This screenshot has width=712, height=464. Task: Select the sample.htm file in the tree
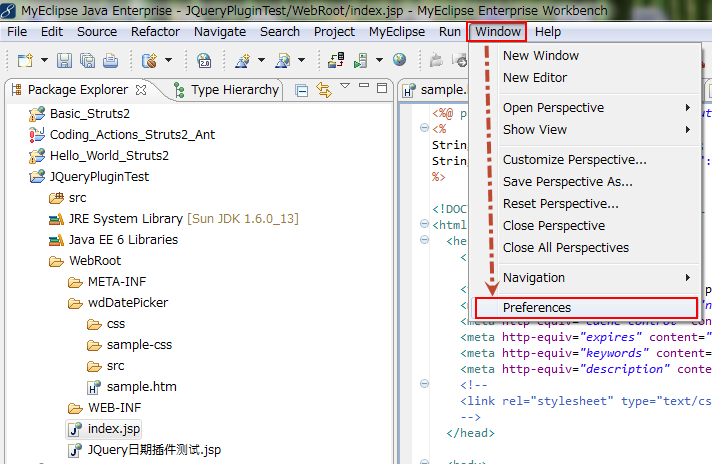(x=132, y=387)
